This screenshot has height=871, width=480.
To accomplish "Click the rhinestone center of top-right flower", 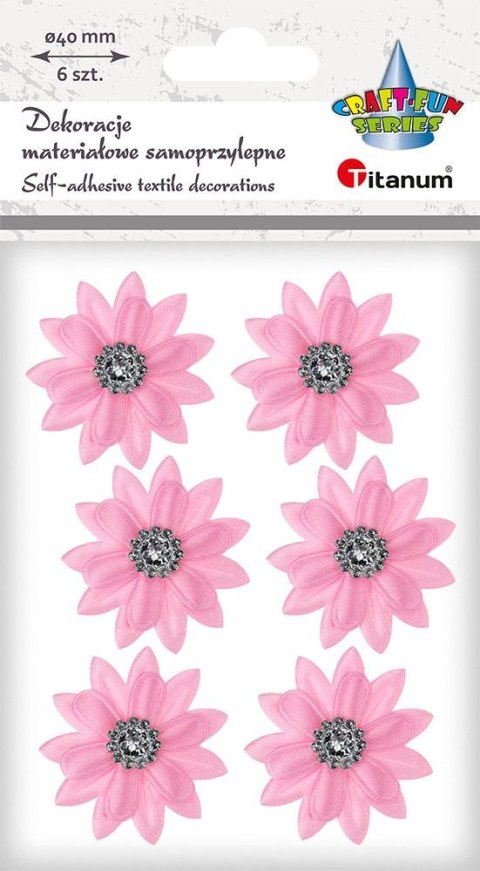I will pos(326,368).
